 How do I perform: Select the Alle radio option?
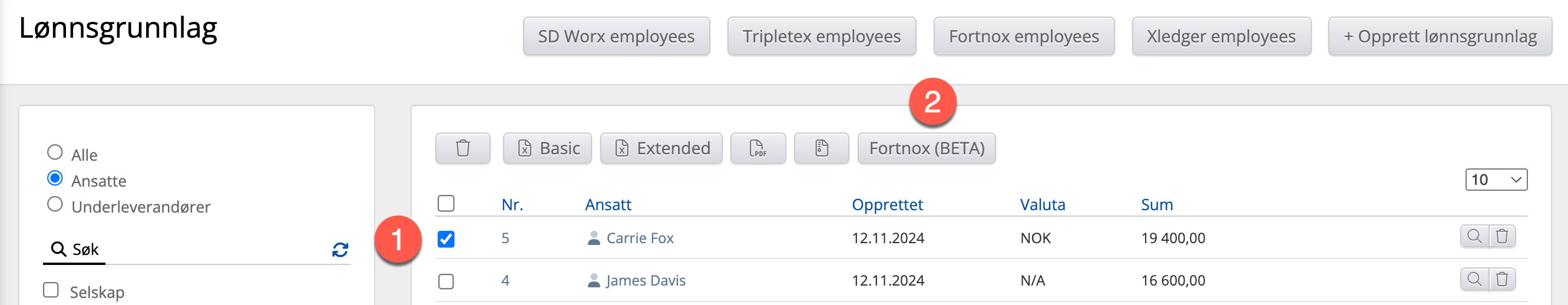[x=55, y=152]
